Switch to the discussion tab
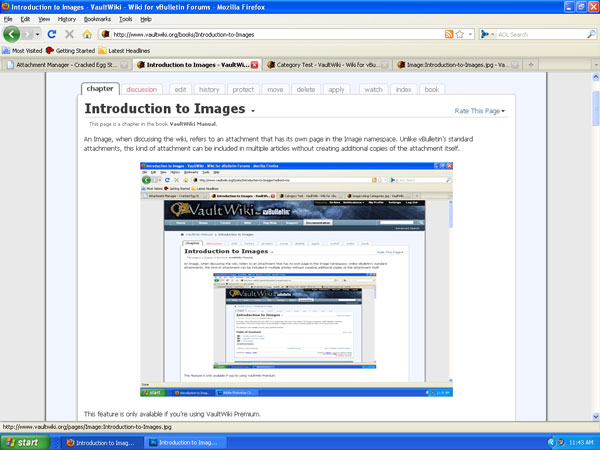 [141, 89]
